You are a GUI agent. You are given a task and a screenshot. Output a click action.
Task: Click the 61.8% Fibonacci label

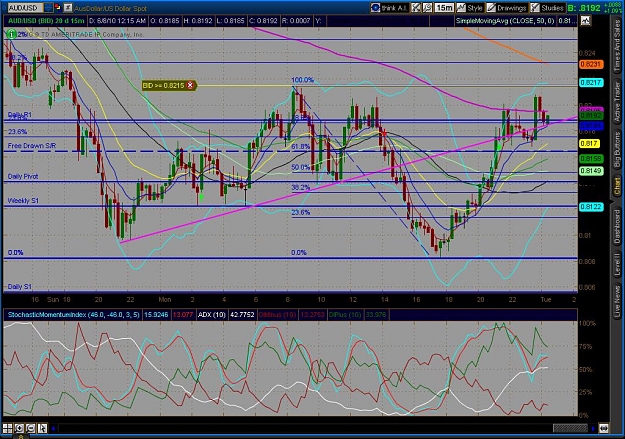(x=301, y=147)
